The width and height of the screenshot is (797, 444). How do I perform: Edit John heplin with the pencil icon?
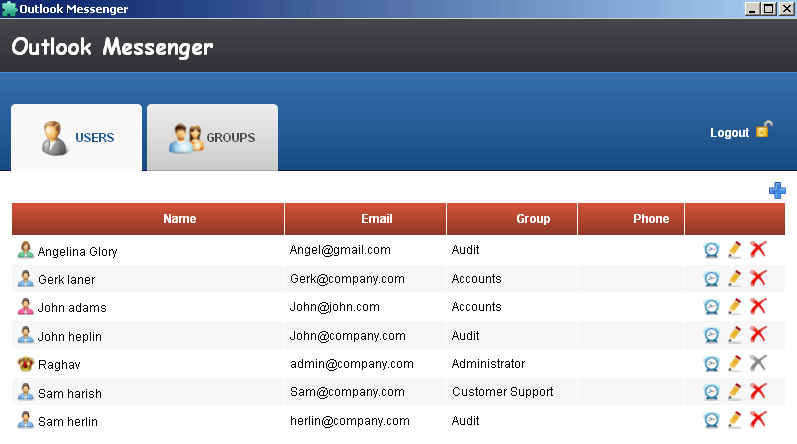(x=734, y=334)
